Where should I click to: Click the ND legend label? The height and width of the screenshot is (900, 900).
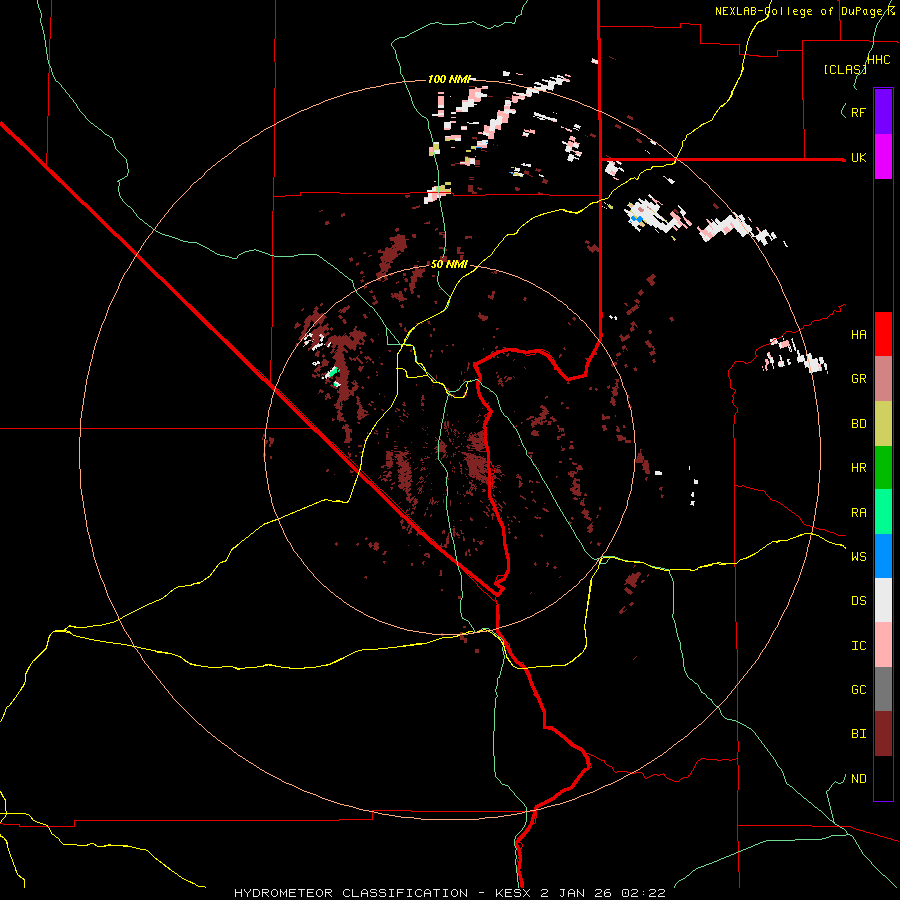[858, 779]
